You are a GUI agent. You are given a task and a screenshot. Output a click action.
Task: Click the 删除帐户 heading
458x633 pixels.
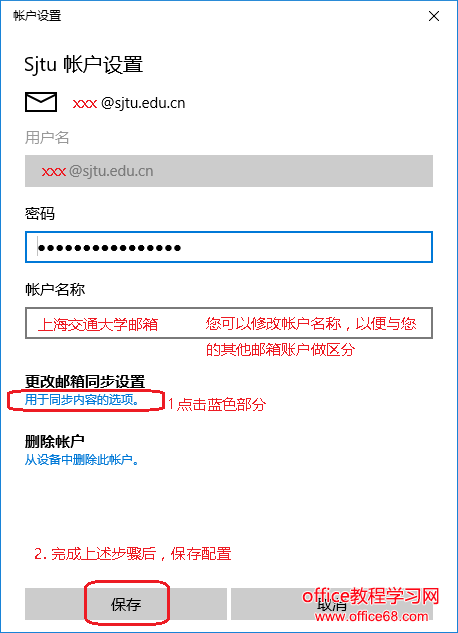[54, 441]
